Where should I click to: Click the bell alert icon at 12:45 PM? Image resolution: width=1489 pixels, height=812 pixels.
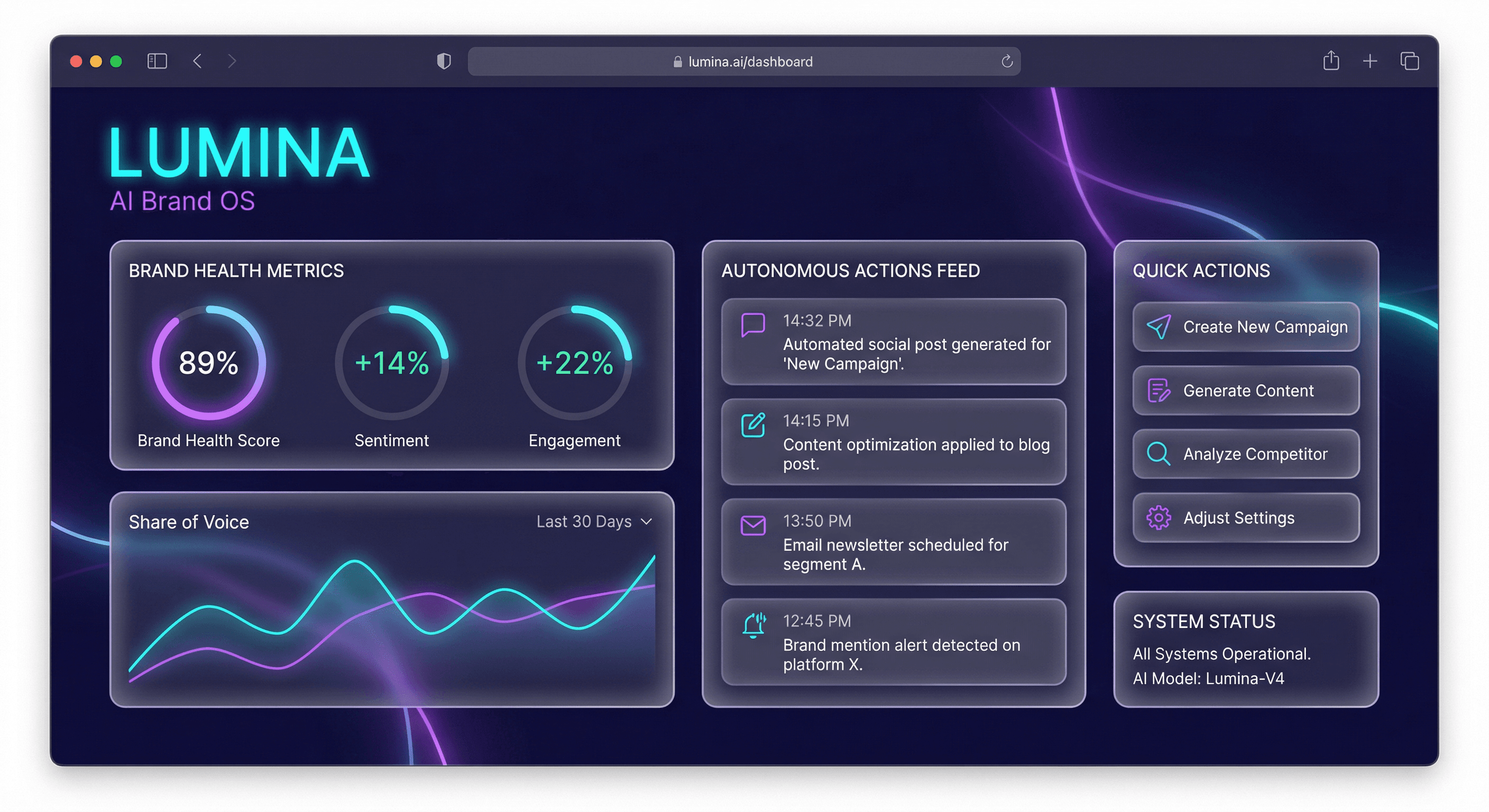753,625
